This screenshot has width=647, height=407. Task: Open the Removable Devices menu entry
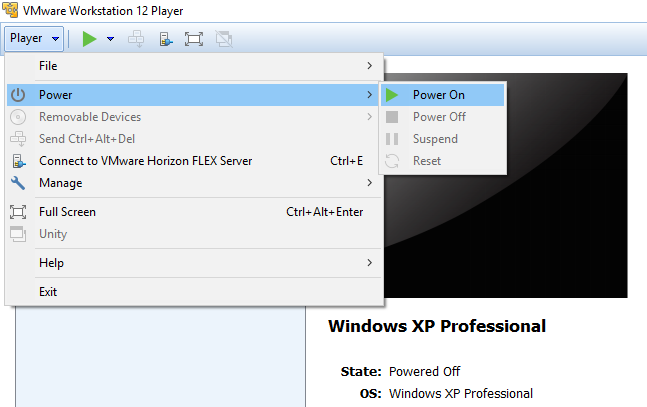pyautogui.click(x=192, y=117)
